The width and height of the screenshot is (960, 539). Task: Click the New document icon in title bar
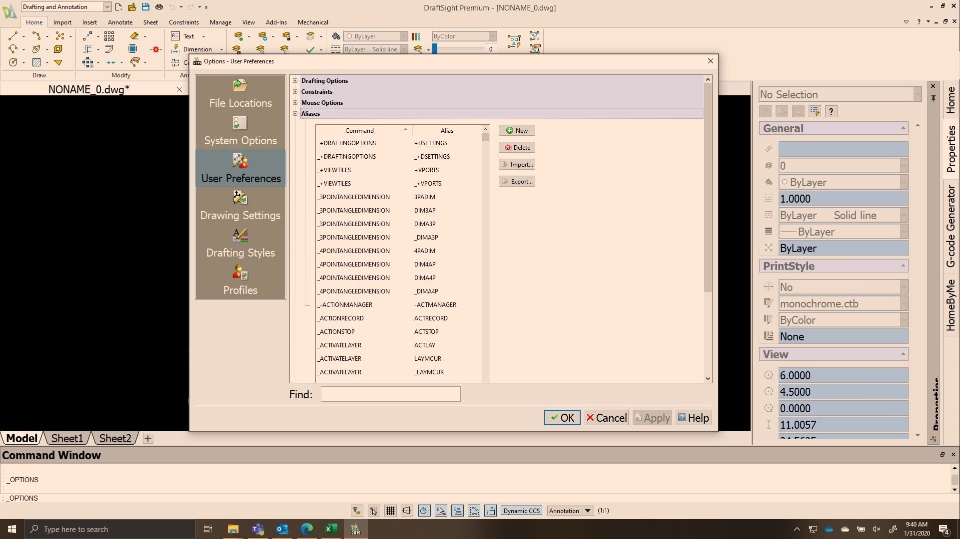(x=118, y=7)
